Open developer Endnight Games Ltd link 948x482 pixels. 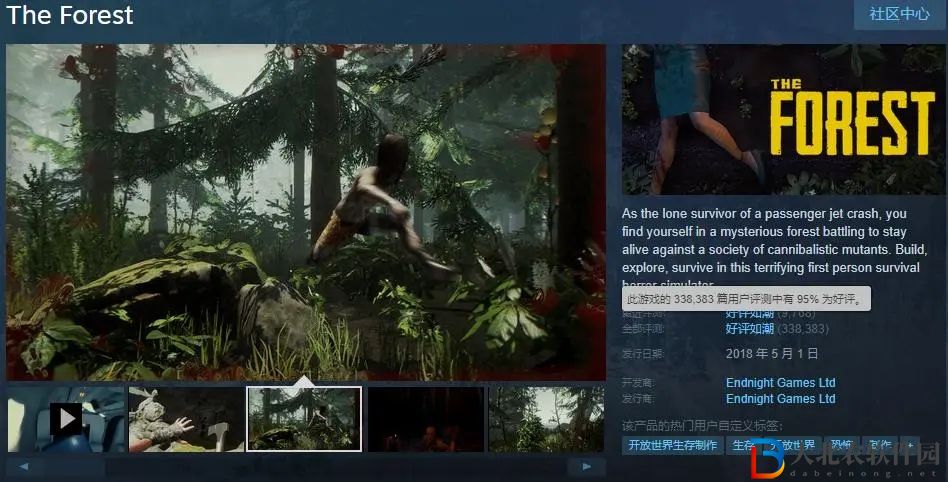781,382
